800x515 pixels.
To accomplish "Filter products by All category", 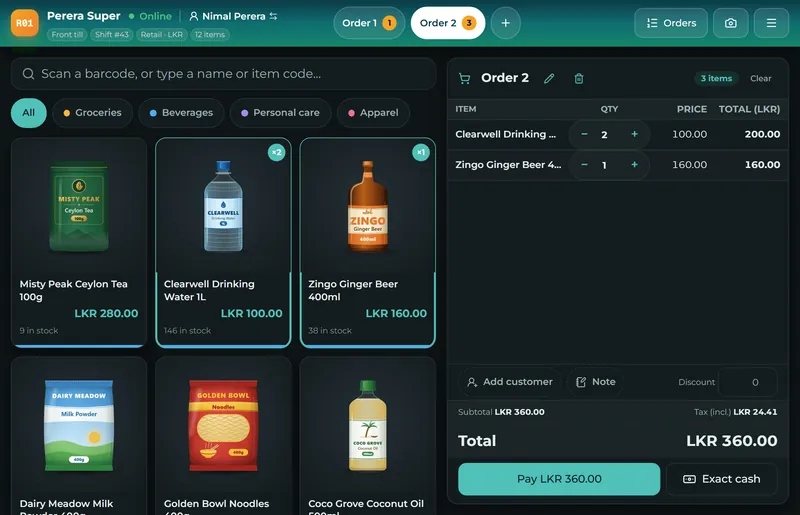I will click(29, 113).
